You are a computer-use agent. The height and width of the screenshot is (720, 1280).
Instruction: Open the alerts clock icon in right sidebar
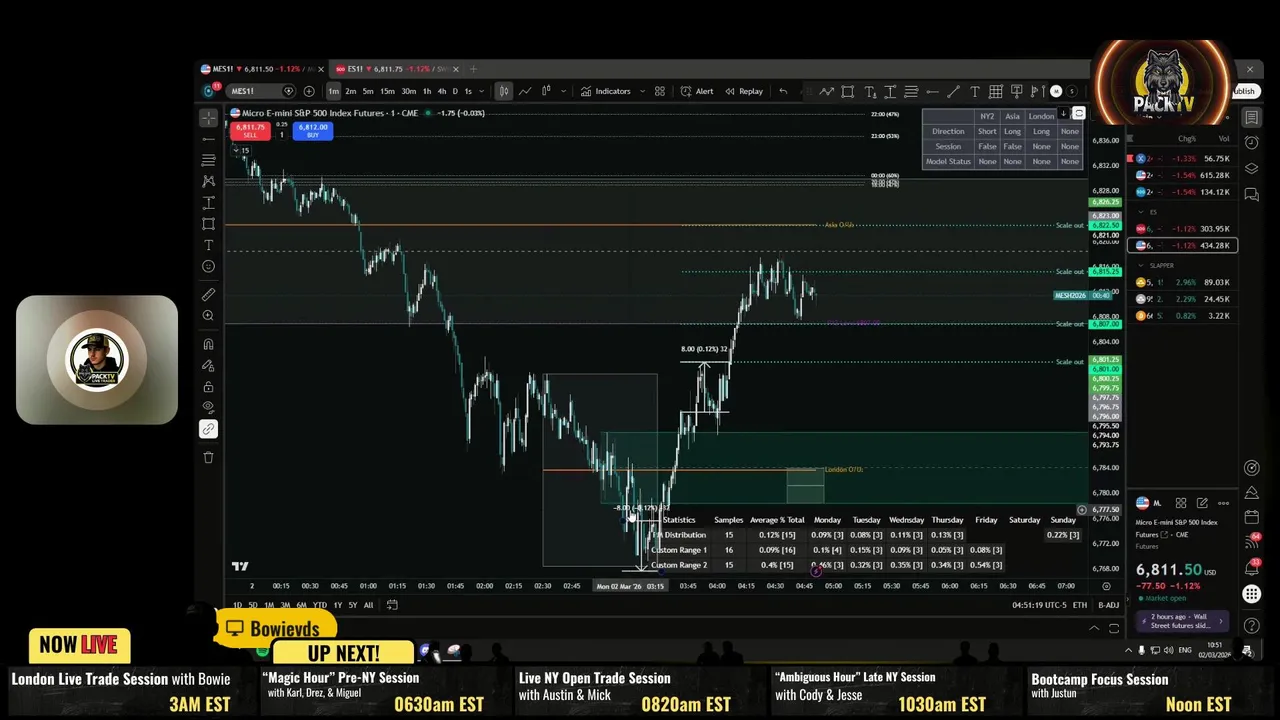[1251, 143]
